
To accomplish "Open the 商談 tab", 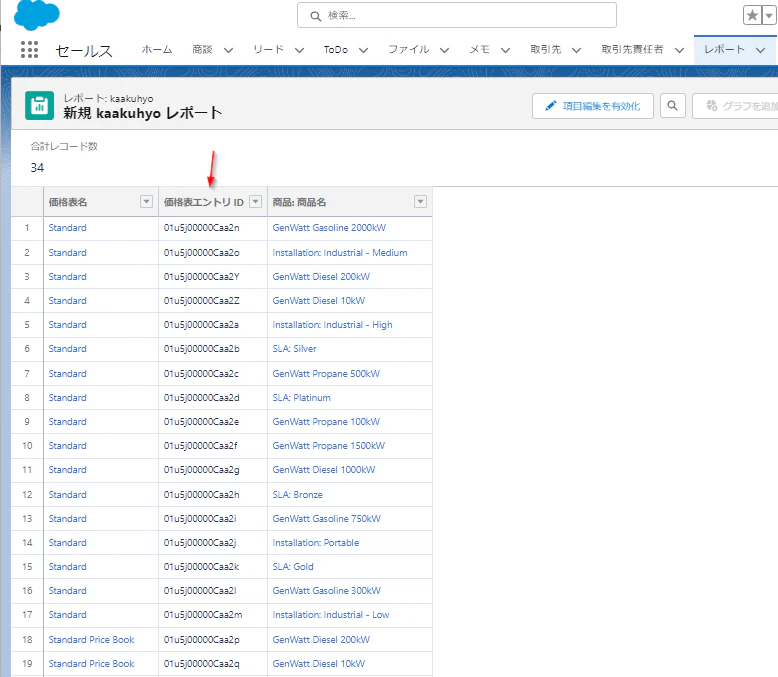I will pyautogui.click(x=202, y=50).
